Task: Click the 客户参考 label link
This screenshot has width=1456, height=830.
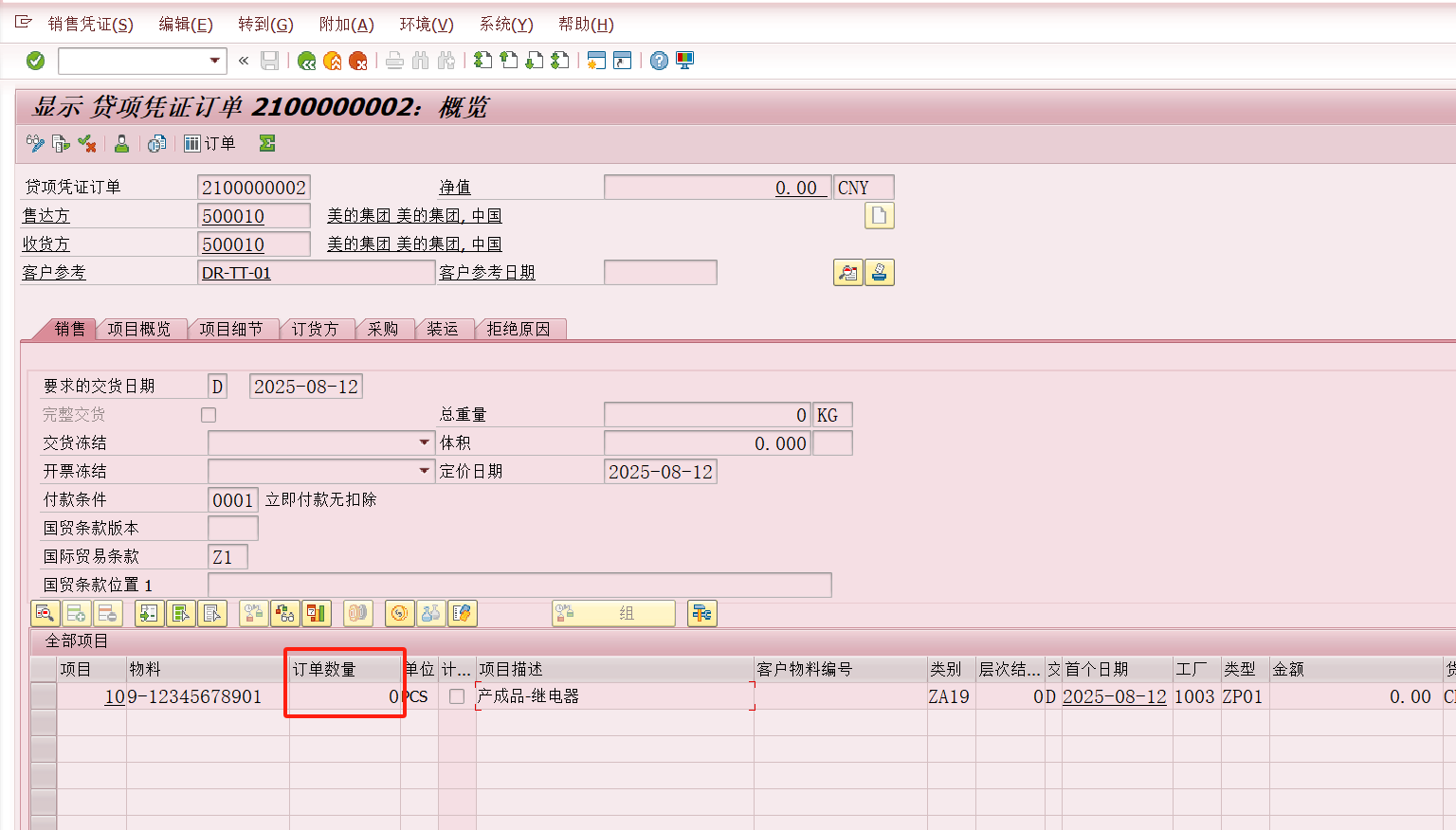Action: [x=54, y=273]
